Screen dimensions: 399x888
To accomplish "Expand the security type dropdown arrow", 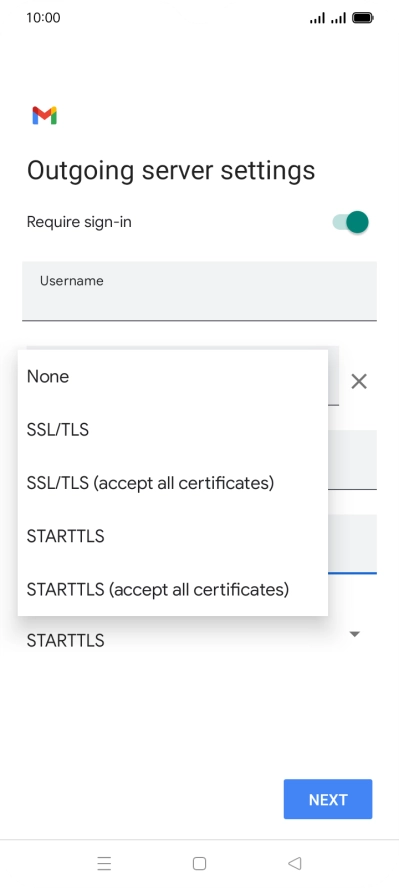I will click(355, 634).
